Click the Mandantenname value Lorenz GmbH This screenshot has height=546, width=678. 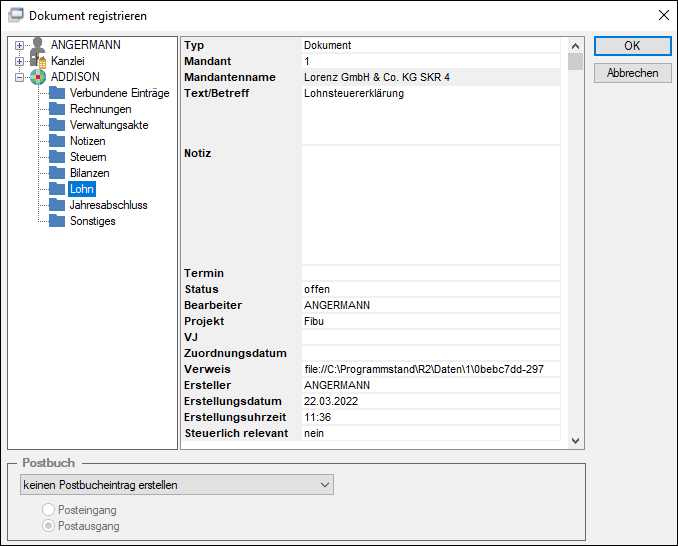431,77
